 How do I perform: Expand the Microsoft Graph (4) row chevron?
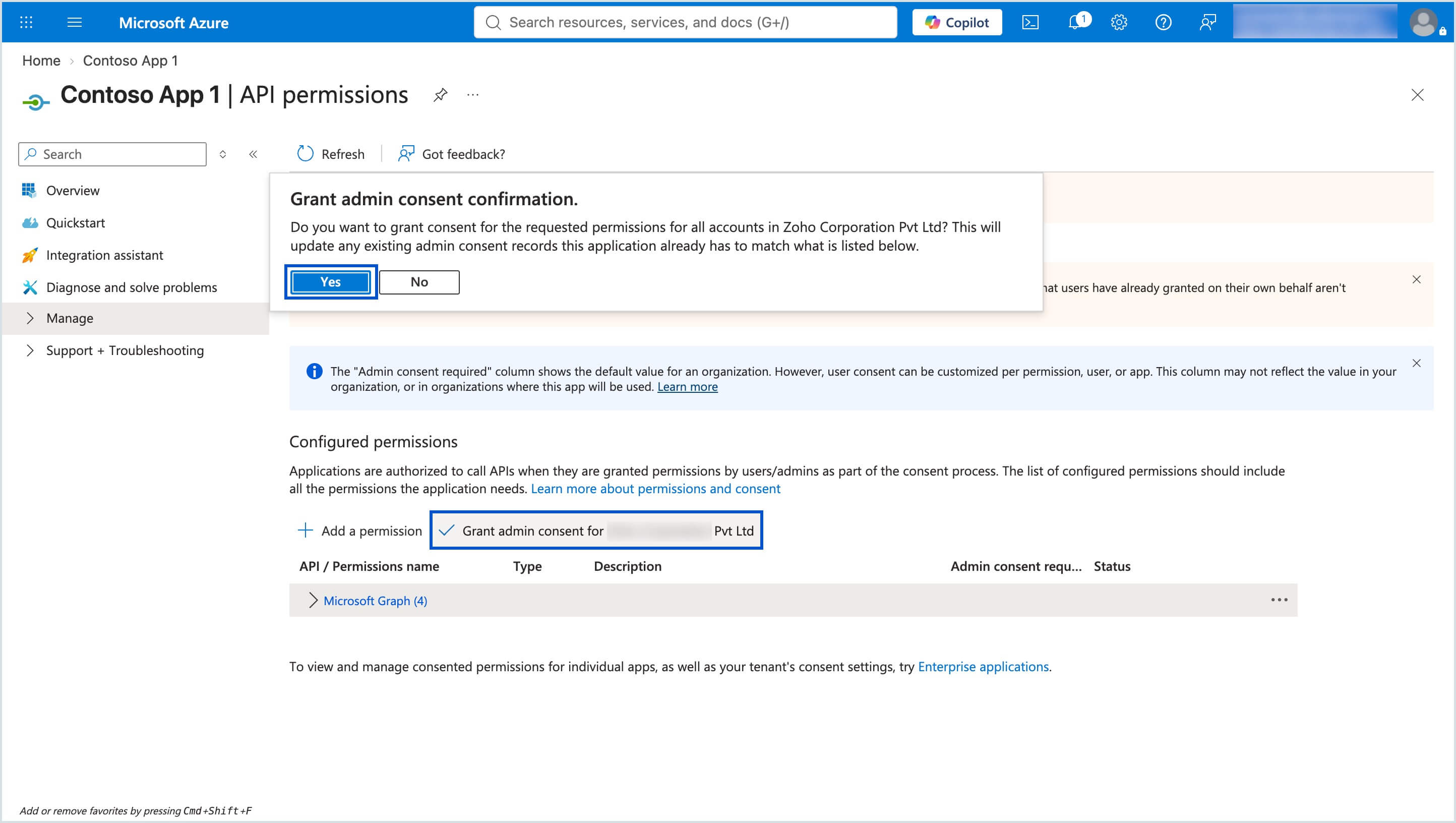[313, 600]
